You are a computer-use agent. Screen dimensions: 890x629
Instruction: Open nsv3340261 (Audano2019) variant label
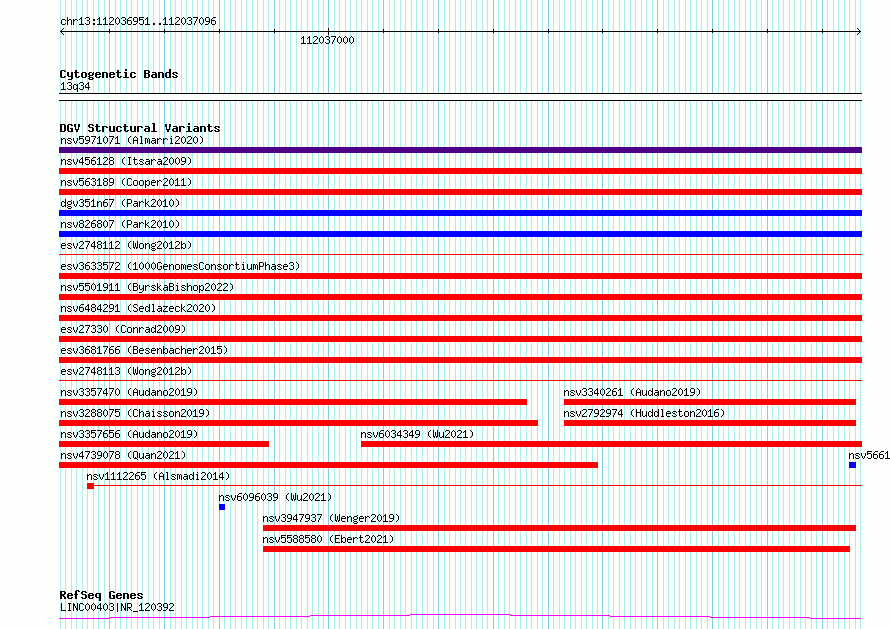tap(632, 392)
